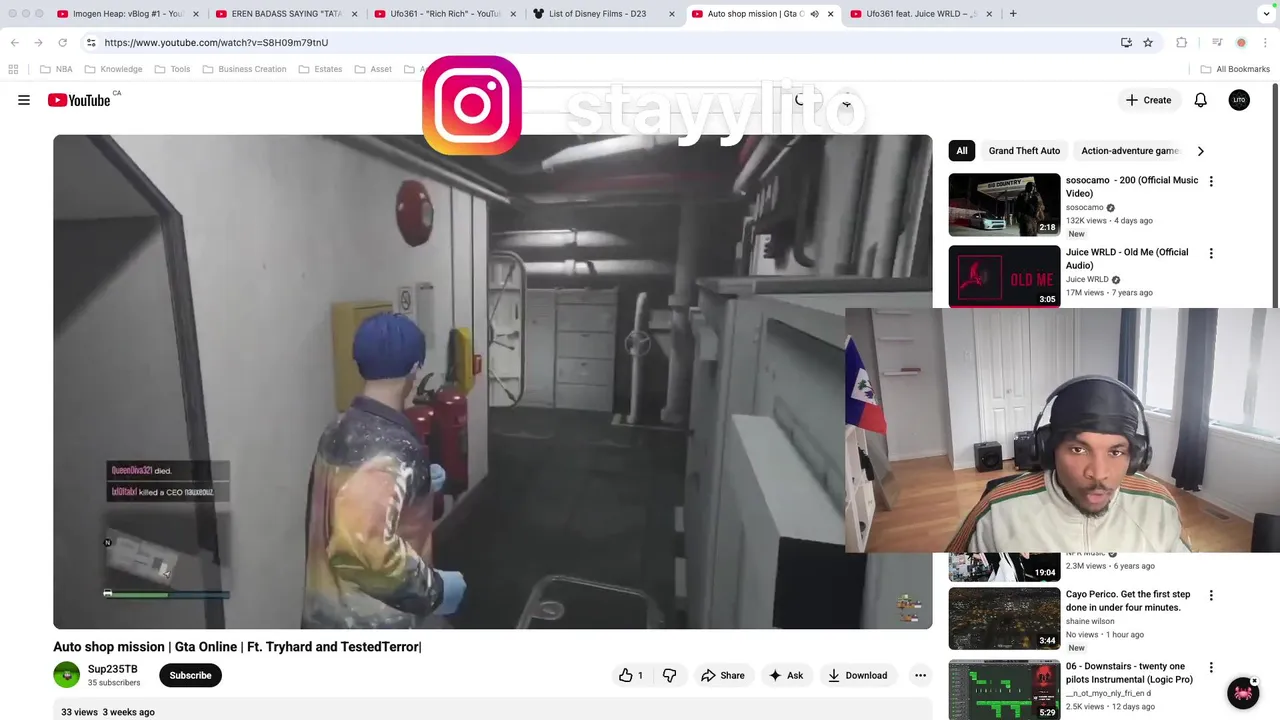Ask about the video with Ask button
Image resolution: width=1280 pixels, height=720 pixels.
(x=786, y=675)
